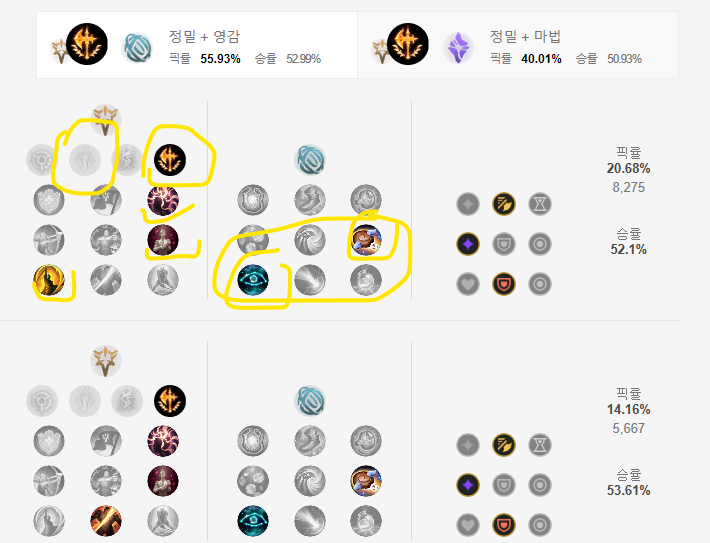Select the hourglass ability haste shard, first build
Image resolution: width=710 pixels, height=543 pixels.
pos(540,204)
